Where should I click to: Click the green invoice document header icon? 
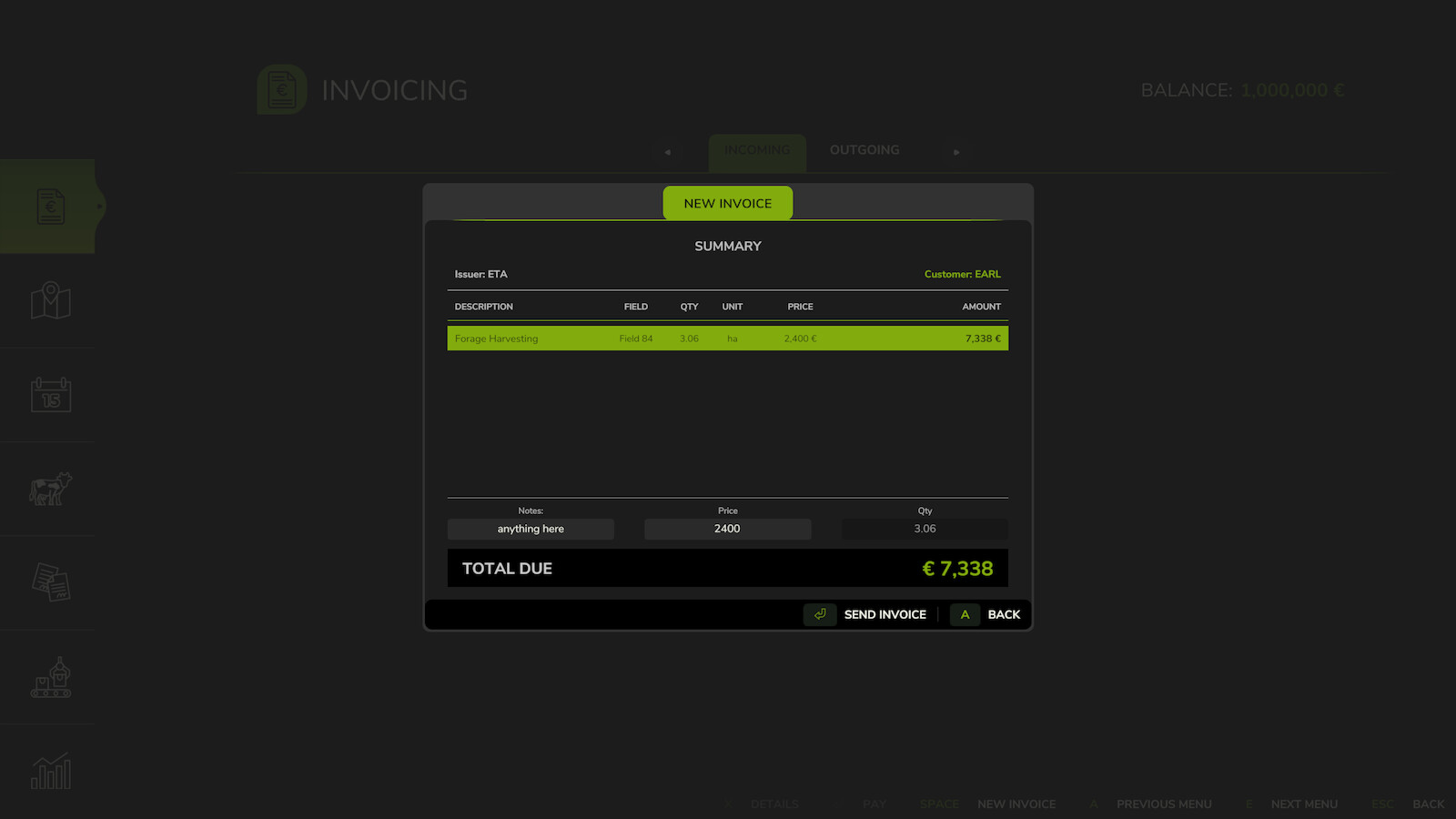tap(280, 89)
